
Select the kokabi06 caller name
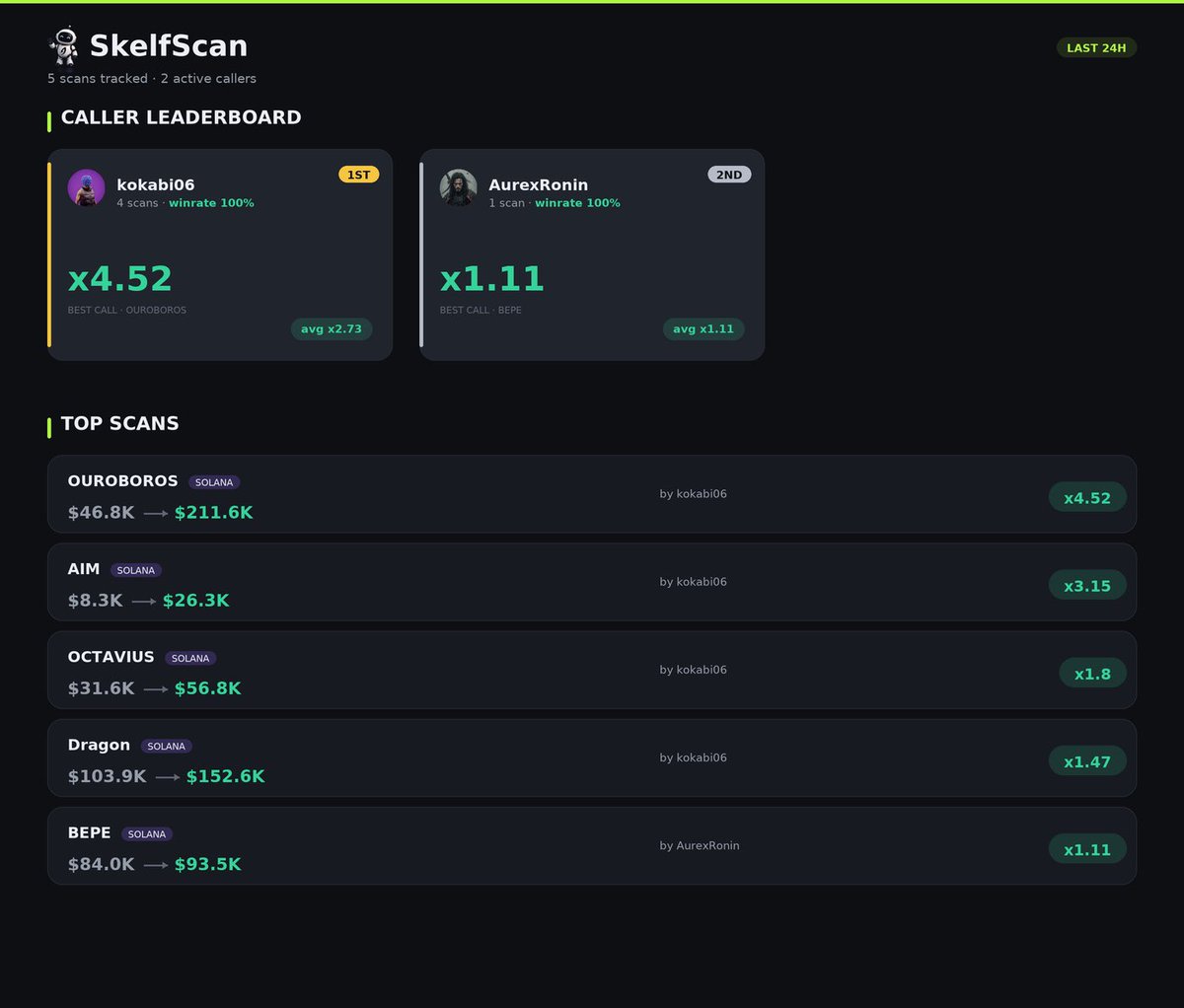click(156, 184)
